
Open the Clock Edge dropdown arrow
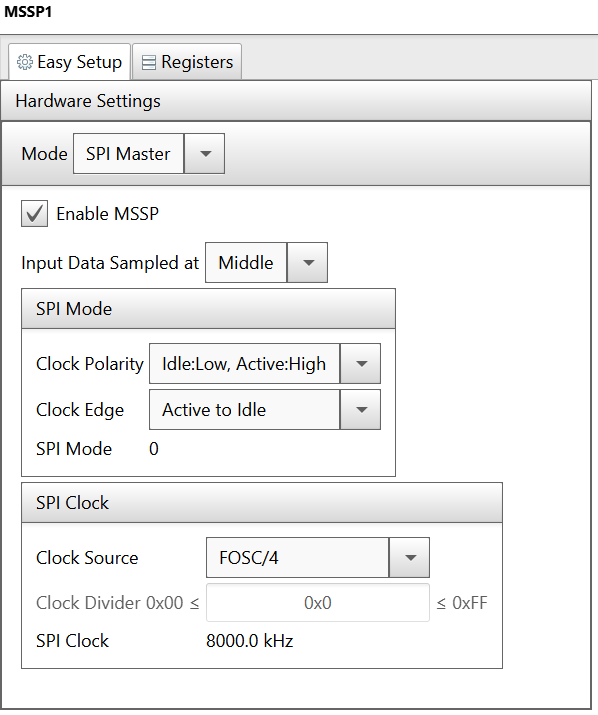pyautogui.click(x=361, y=409)
